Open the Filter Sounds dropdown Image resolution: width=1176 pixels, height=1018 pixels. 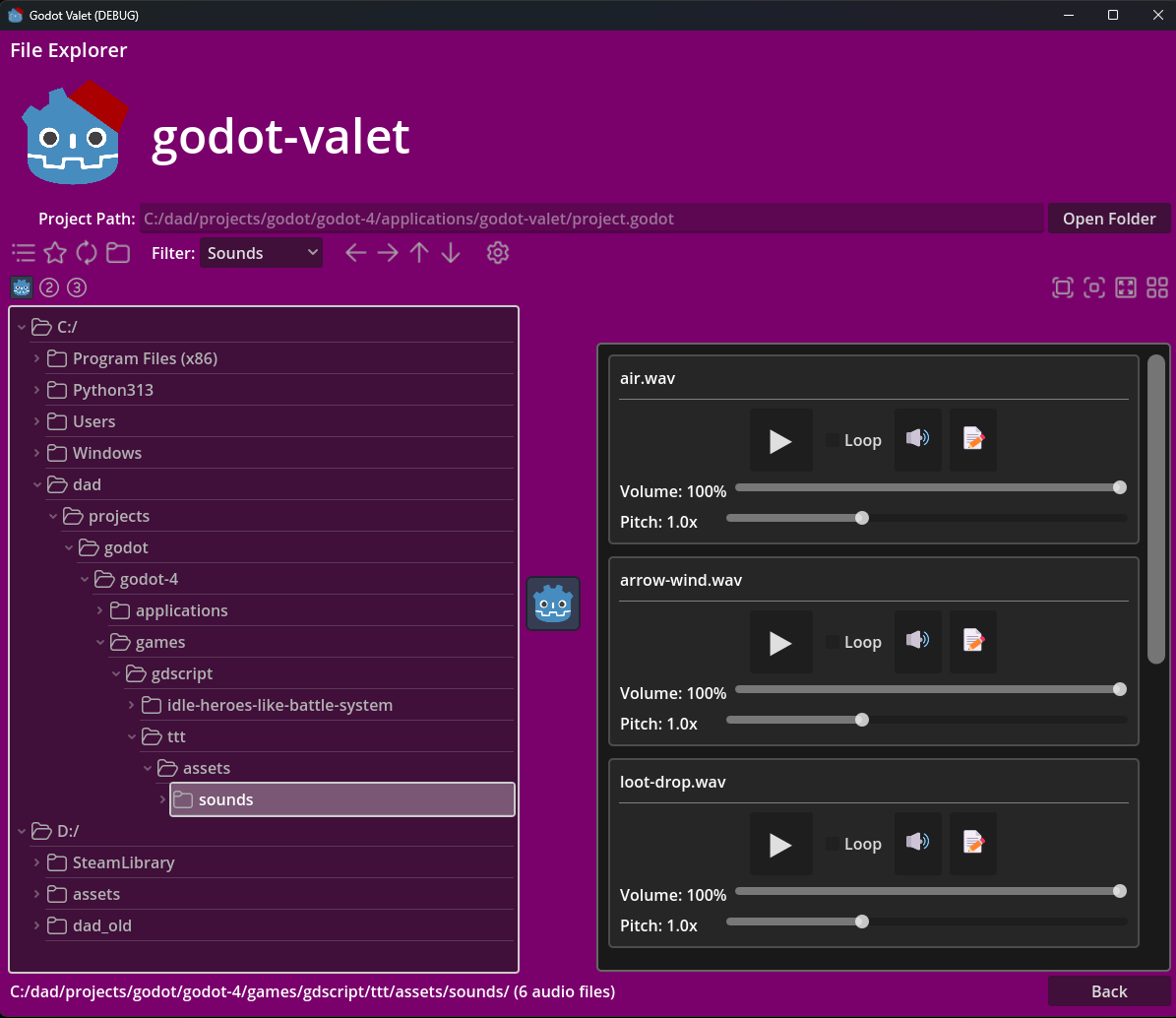pyautogui.click(x=261, y=253)
